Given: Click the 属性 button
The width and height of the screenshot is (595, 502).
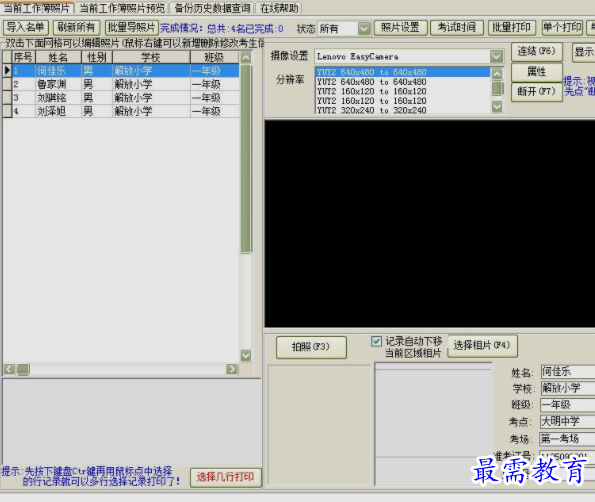Looking at the screenshot, I should click(537, 72).
